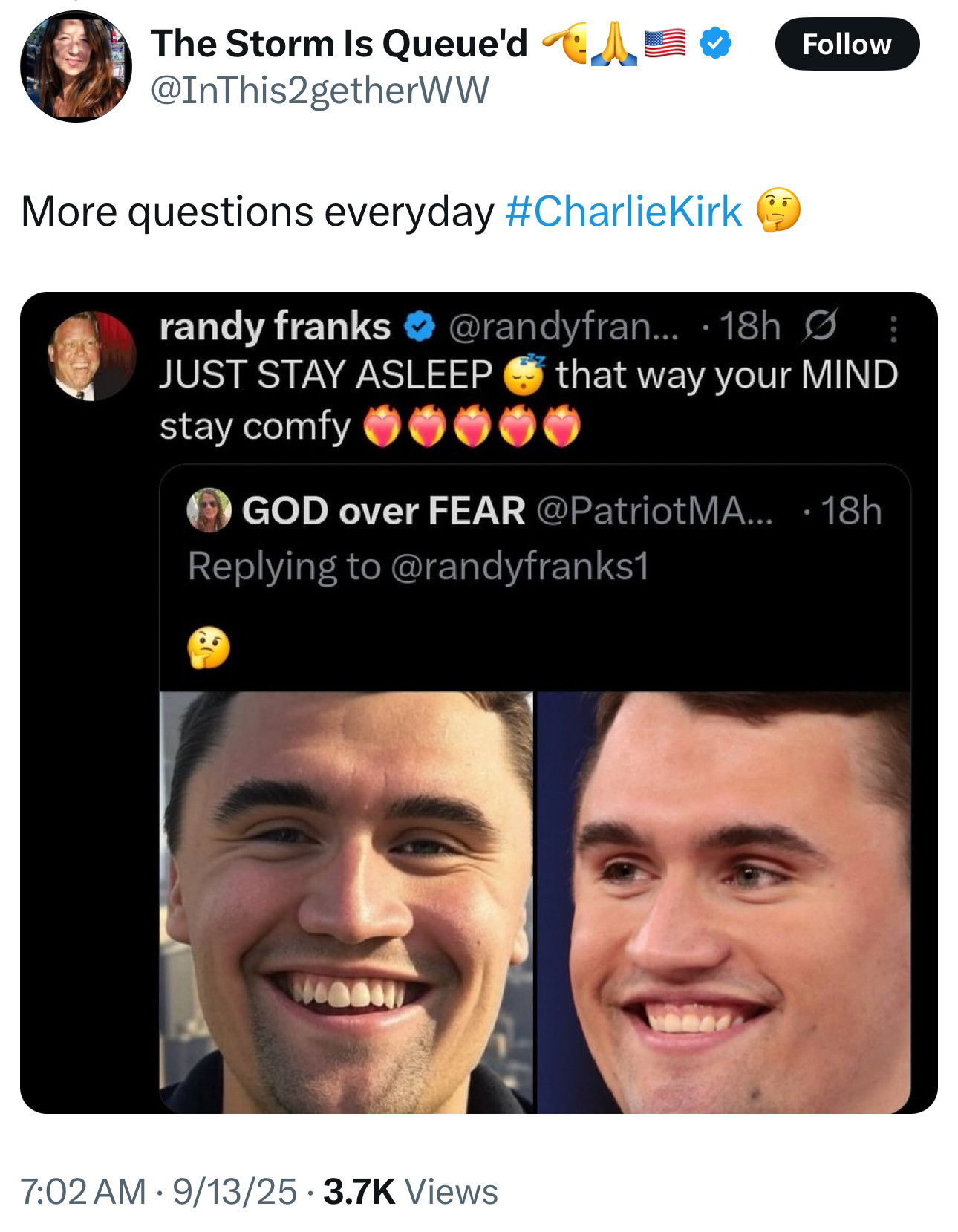Click randy franks verified checkmark badge

(420, 327)
